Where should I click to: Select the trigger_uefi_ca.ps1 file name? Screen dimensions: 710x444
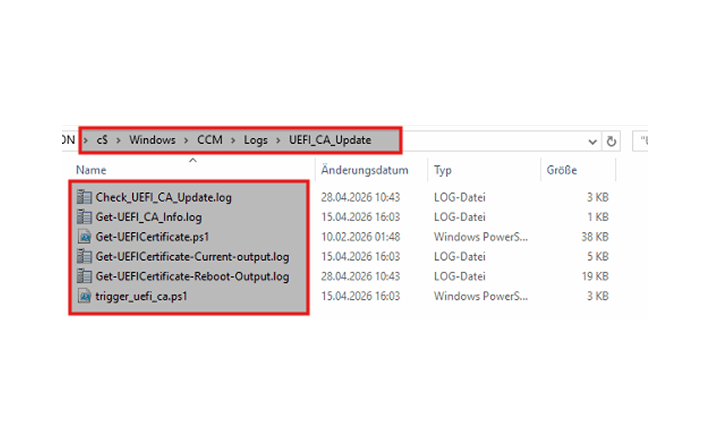point(141,296)
